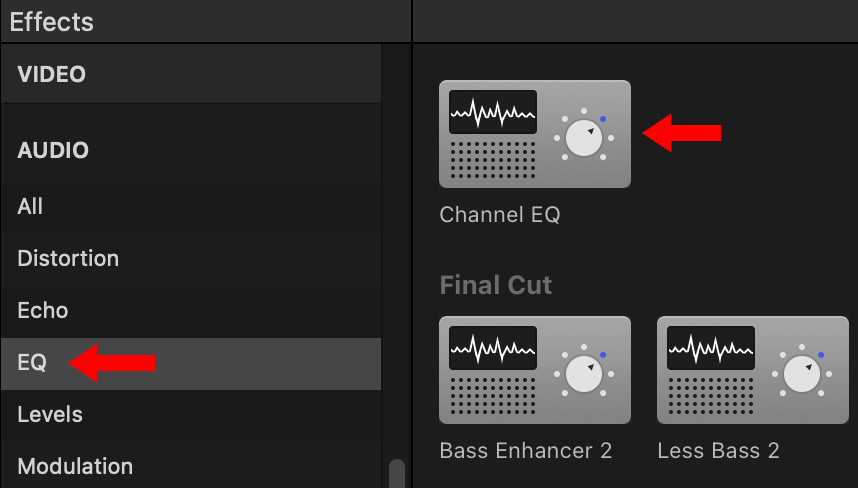This screenshot has width=858, height=488.
Task: Click the knob on the Channel EQ icon
Action: coord(584,138)
